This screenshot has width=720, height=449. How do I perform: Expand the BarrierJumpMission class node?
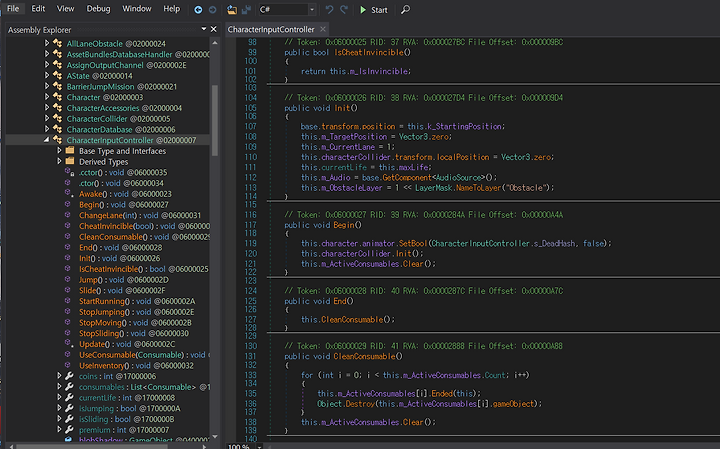tap(47, 86)
